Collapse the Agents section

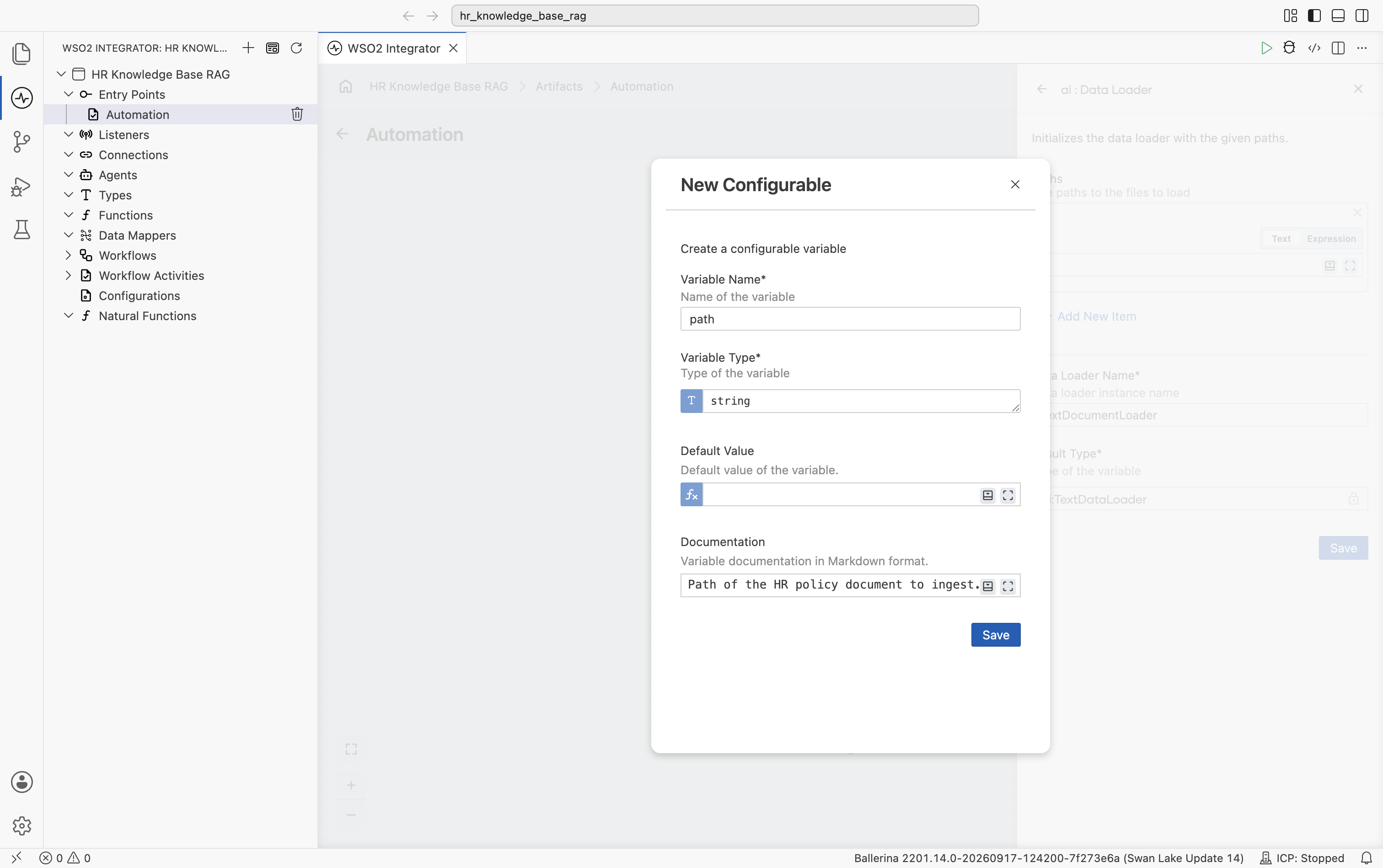[x=68, y=175]
